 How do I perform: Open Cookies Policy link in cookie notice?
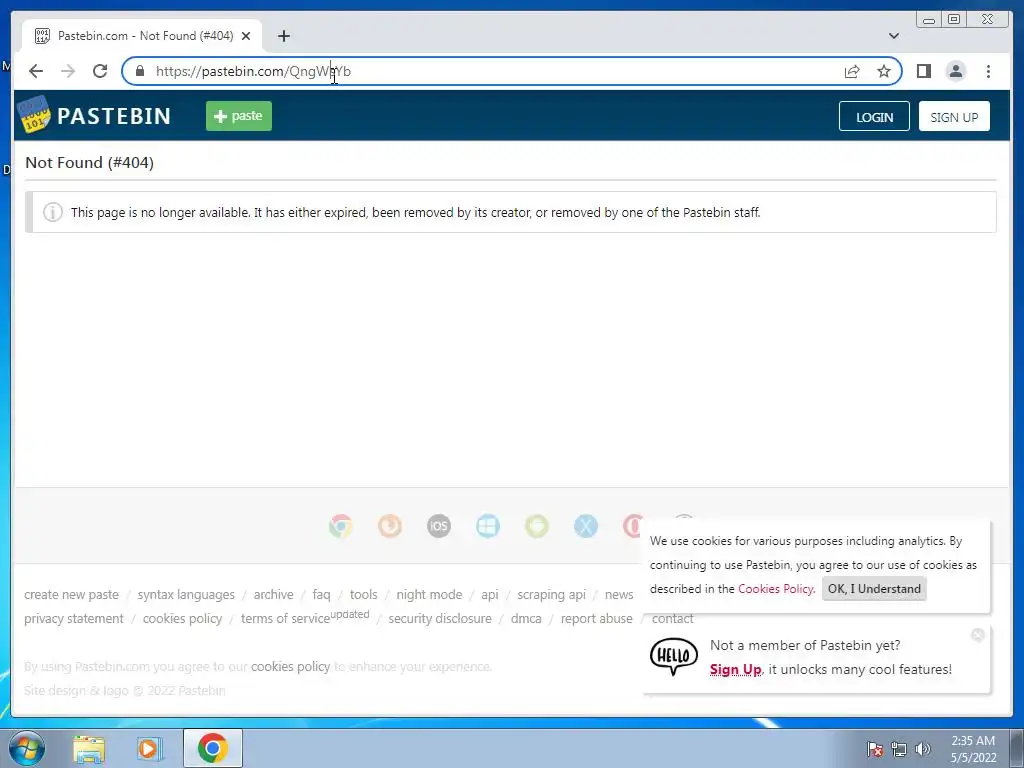[776, 588]
